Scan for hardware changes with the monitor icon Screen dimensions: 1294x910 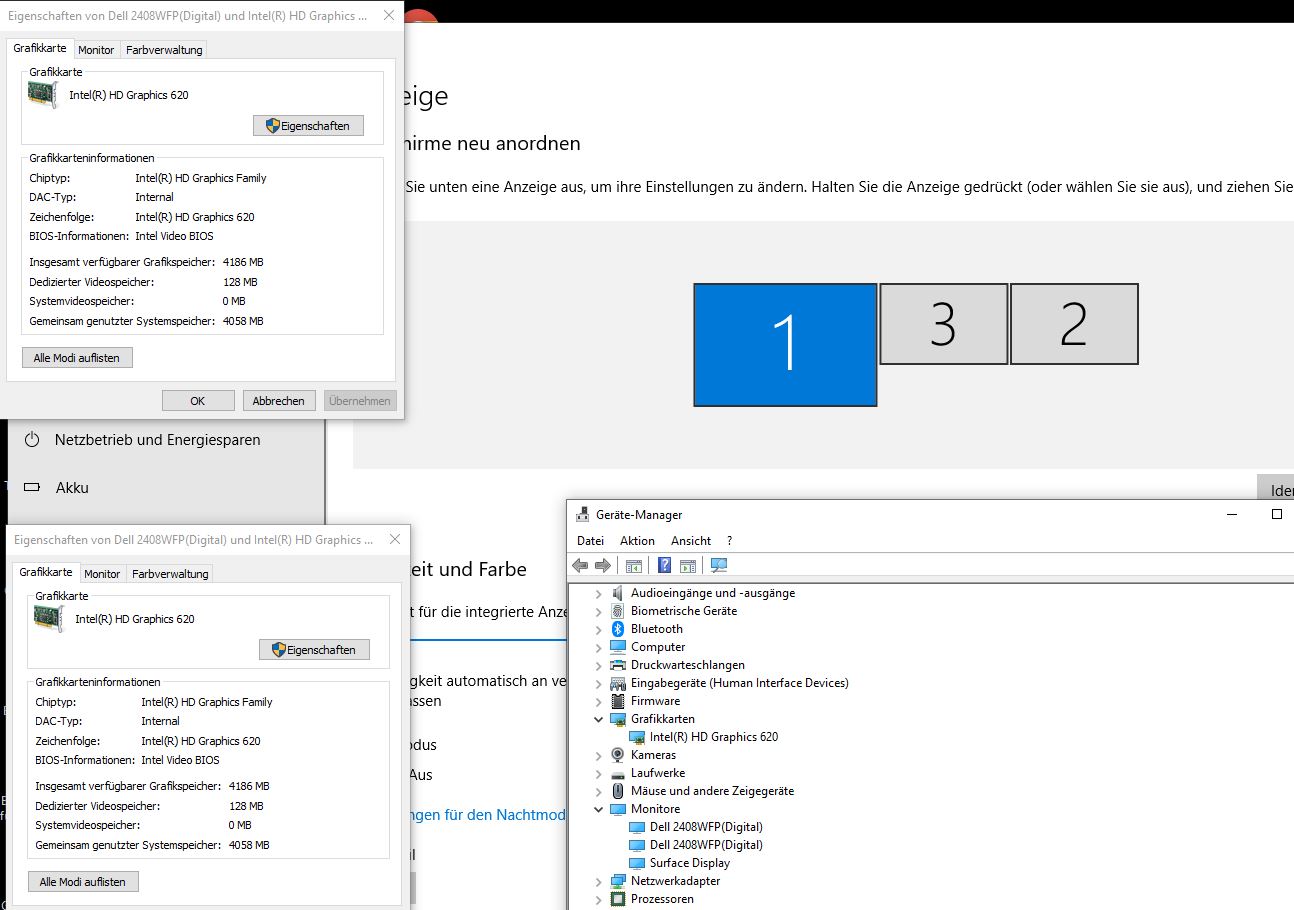point(718,566)
